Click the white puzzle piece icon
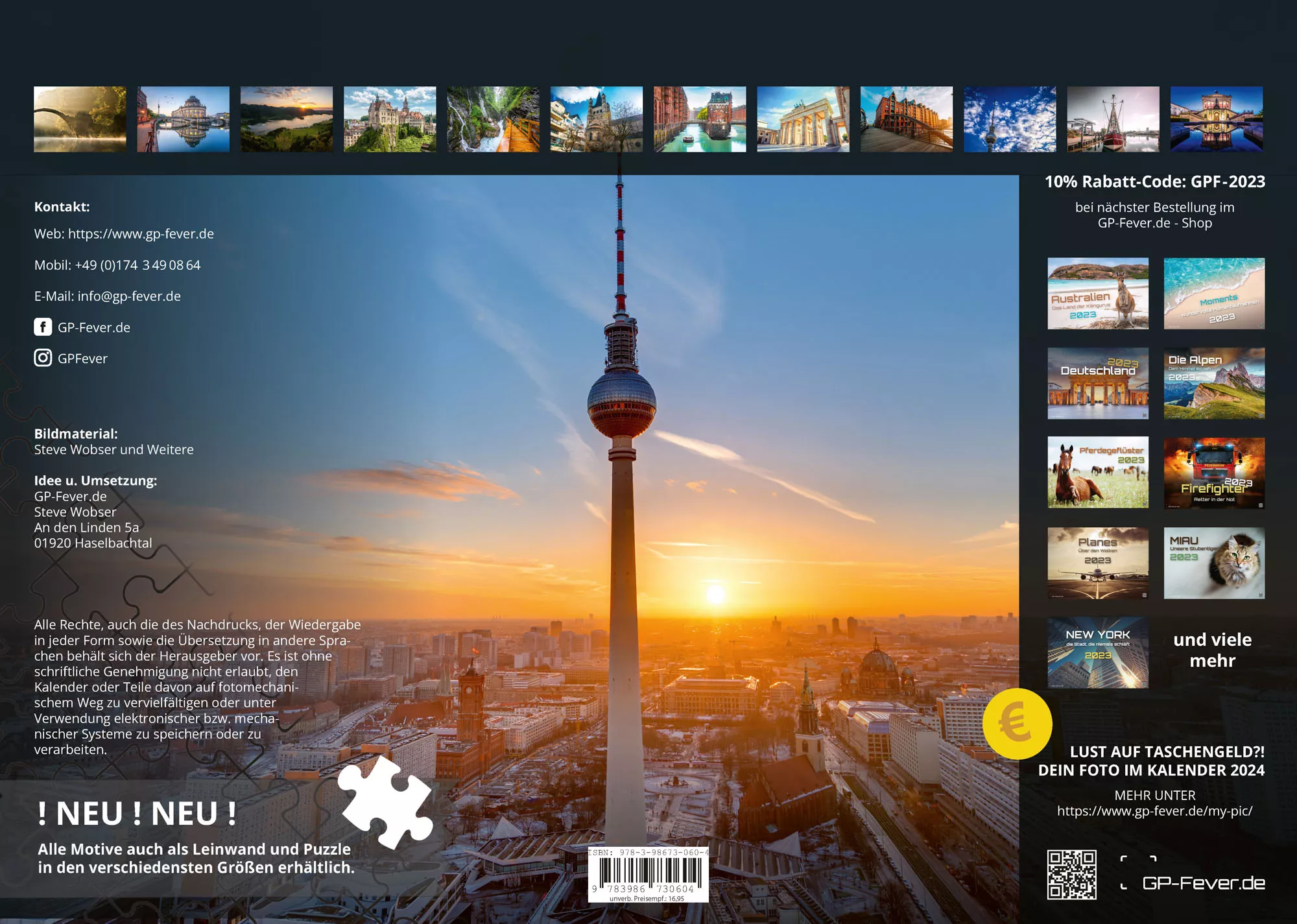Viewport: 1297px width, 924px height. point(387,802)
